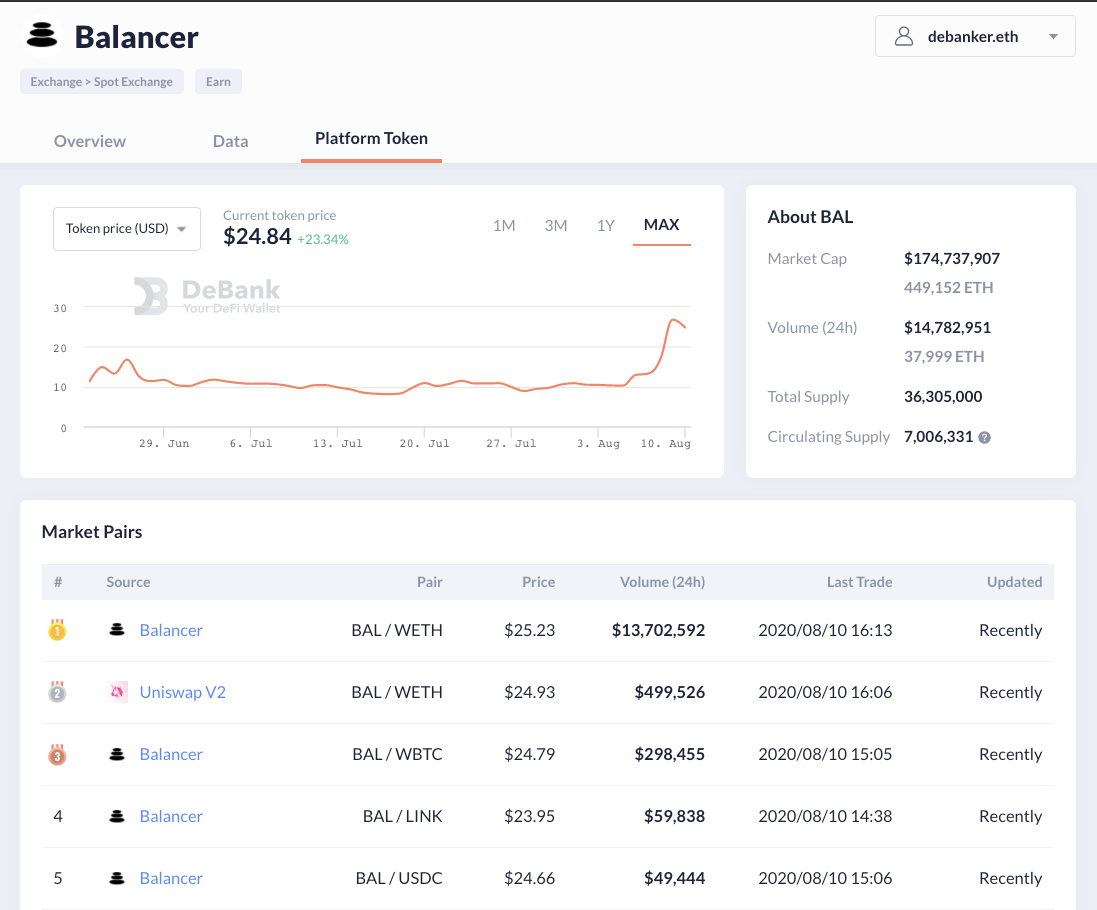Select the MAX chart range
This screenshot has width=1097, height=910.
(661, 225)
